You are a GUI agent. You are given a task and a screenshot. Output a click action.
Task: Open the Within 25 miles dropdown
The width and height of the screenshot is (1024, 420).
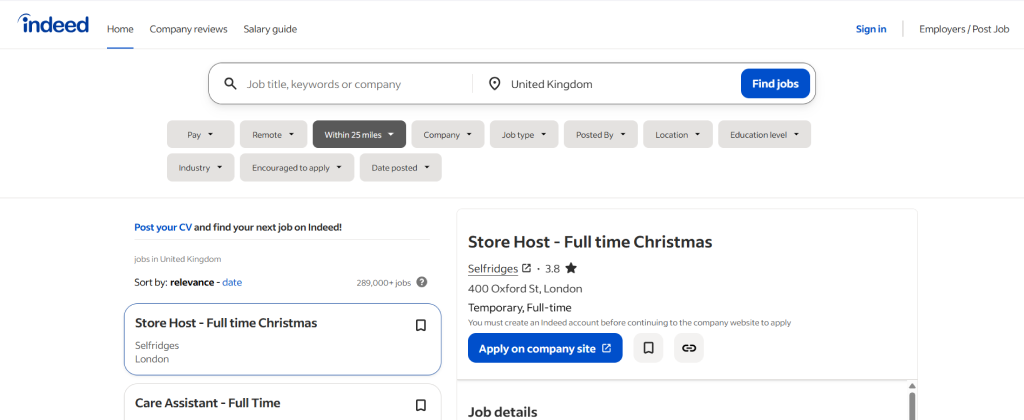(x=359, y=135)
